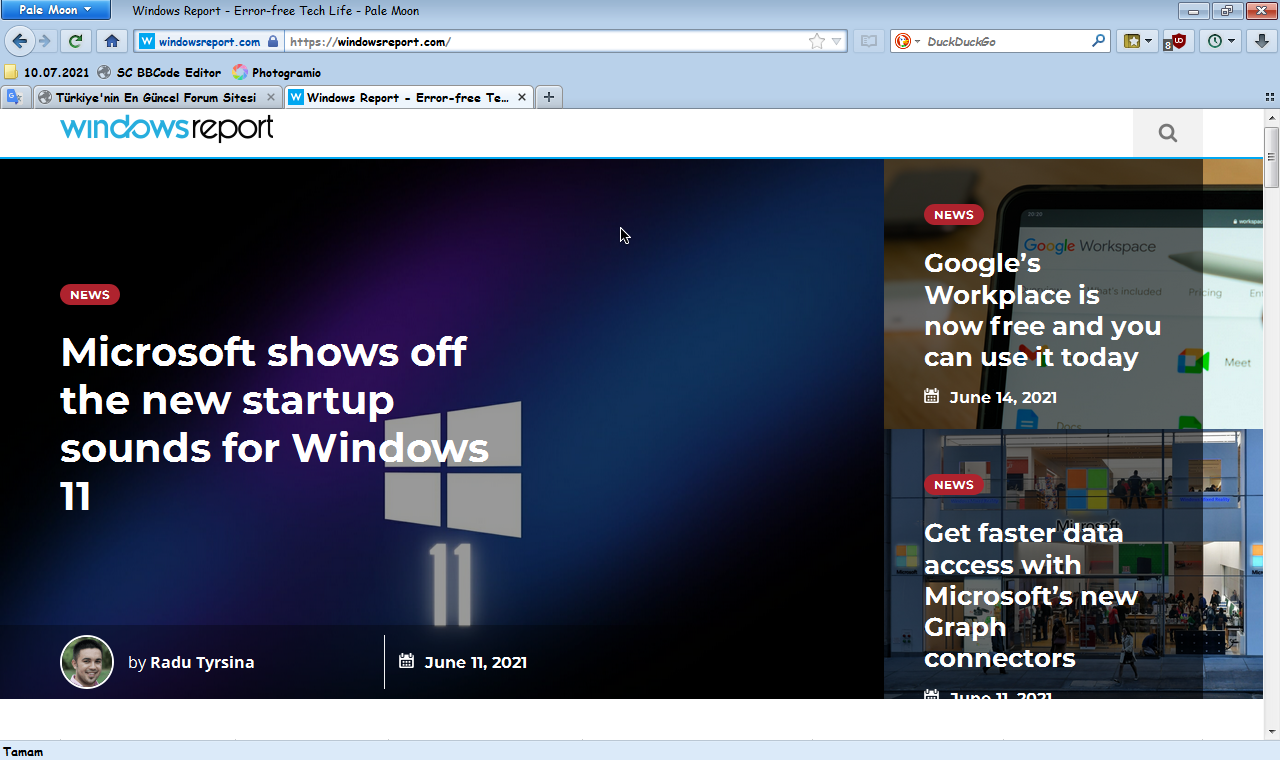Click the scrollbar up arrow
The height and width of the screenshot is (760, 1280).
click(1271, 117)
